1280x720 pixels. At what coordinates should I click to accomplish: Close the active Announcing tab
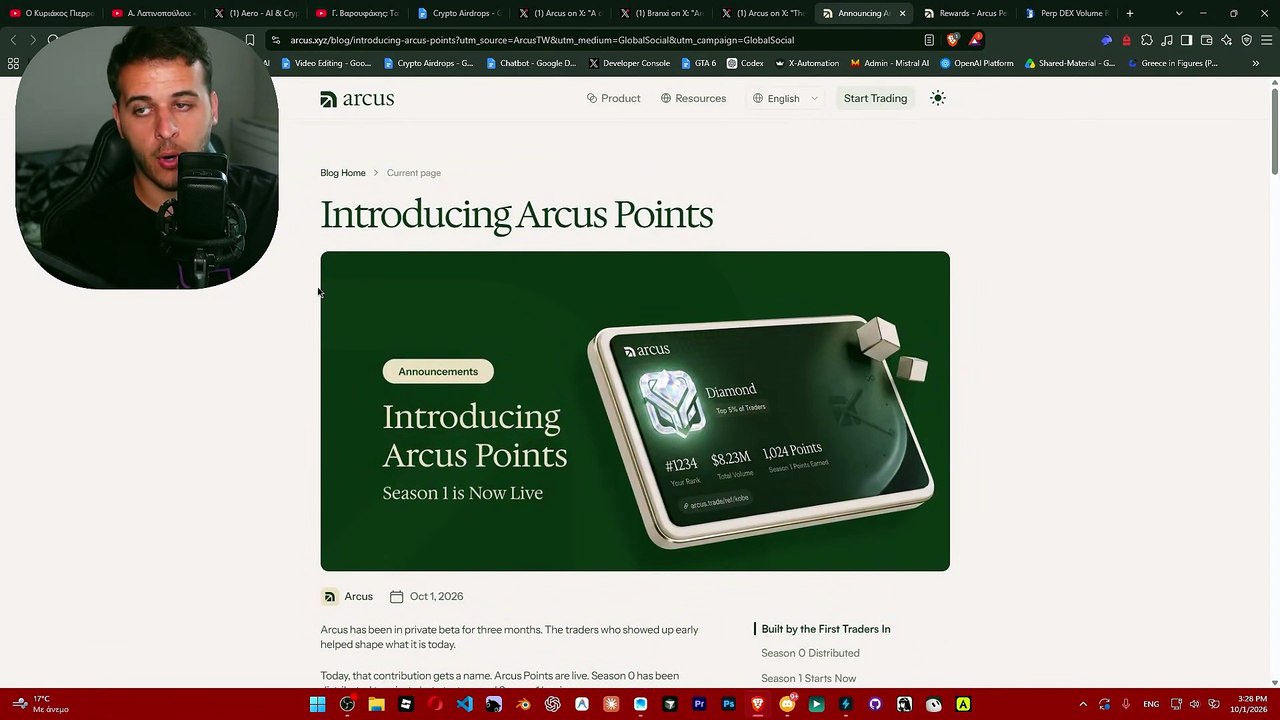pos(902,13)
